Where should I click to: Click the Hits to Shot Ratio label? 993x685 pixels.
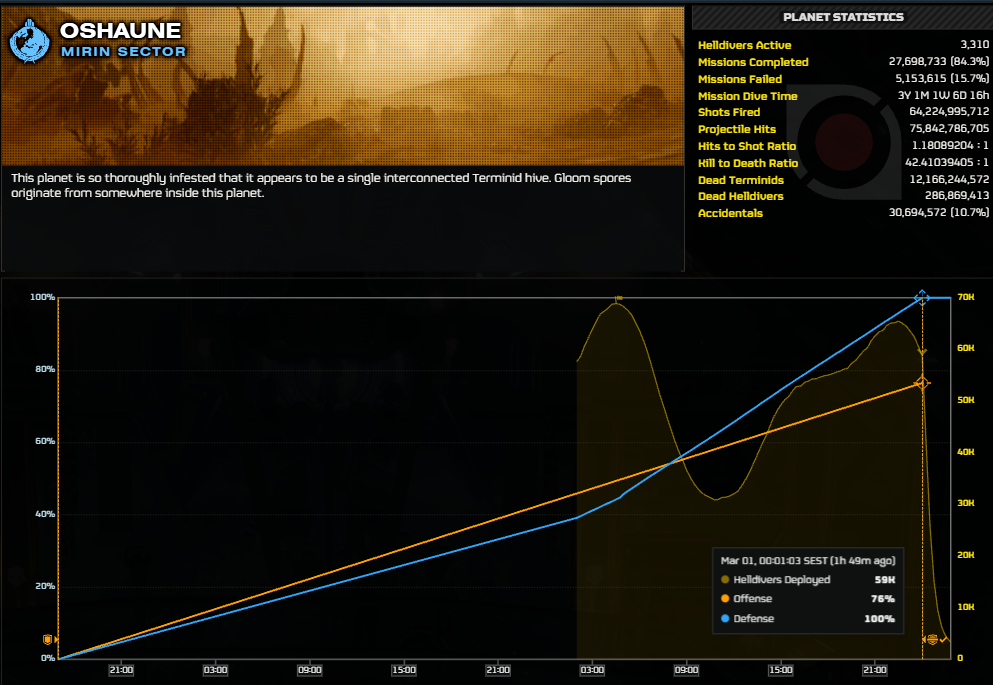747,146
